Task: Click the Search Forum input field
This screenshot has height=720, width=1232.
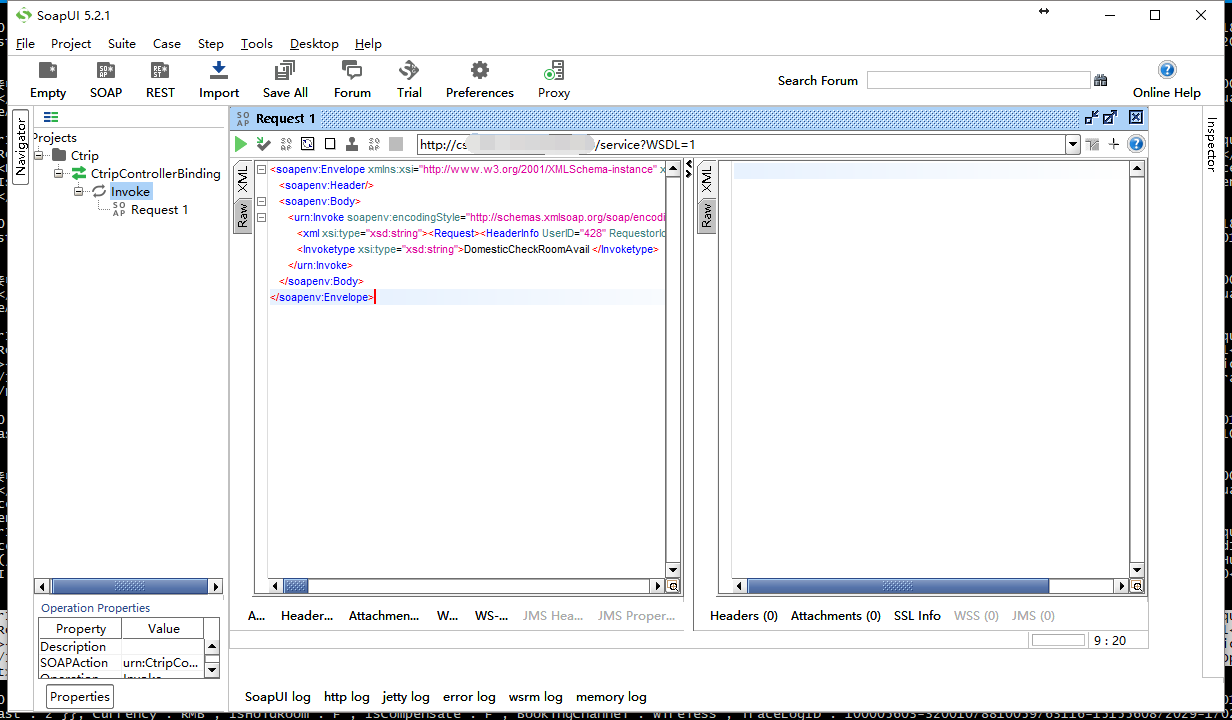Action: [x=978, y=80]
